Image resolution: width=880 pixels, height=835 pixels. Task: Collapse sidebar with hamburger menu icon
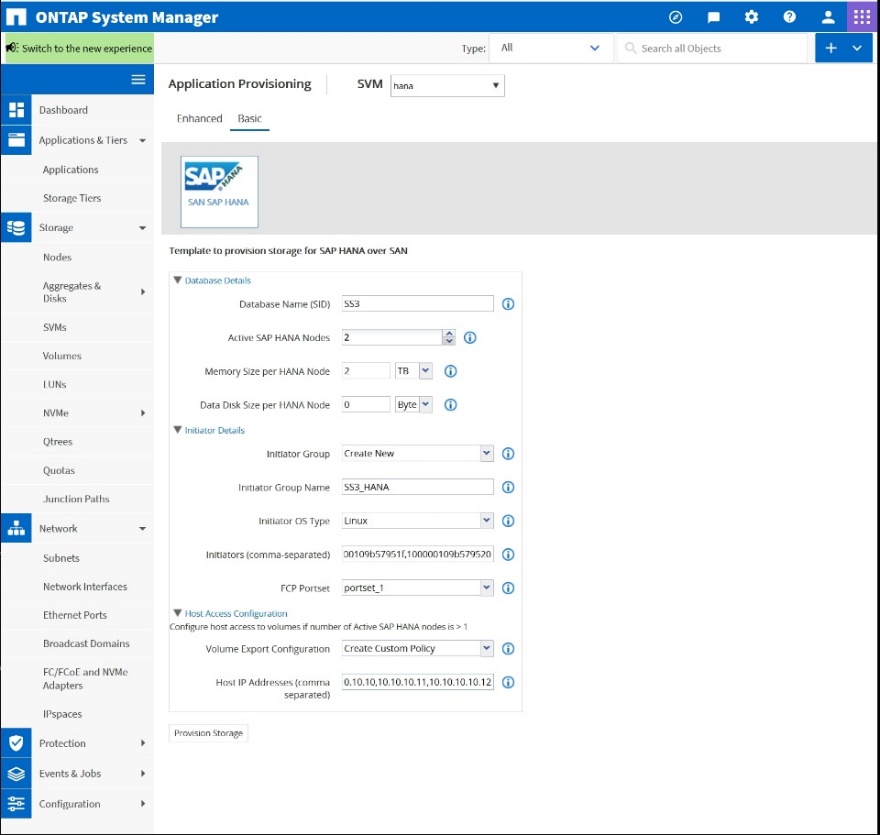[x=138, y=80]
